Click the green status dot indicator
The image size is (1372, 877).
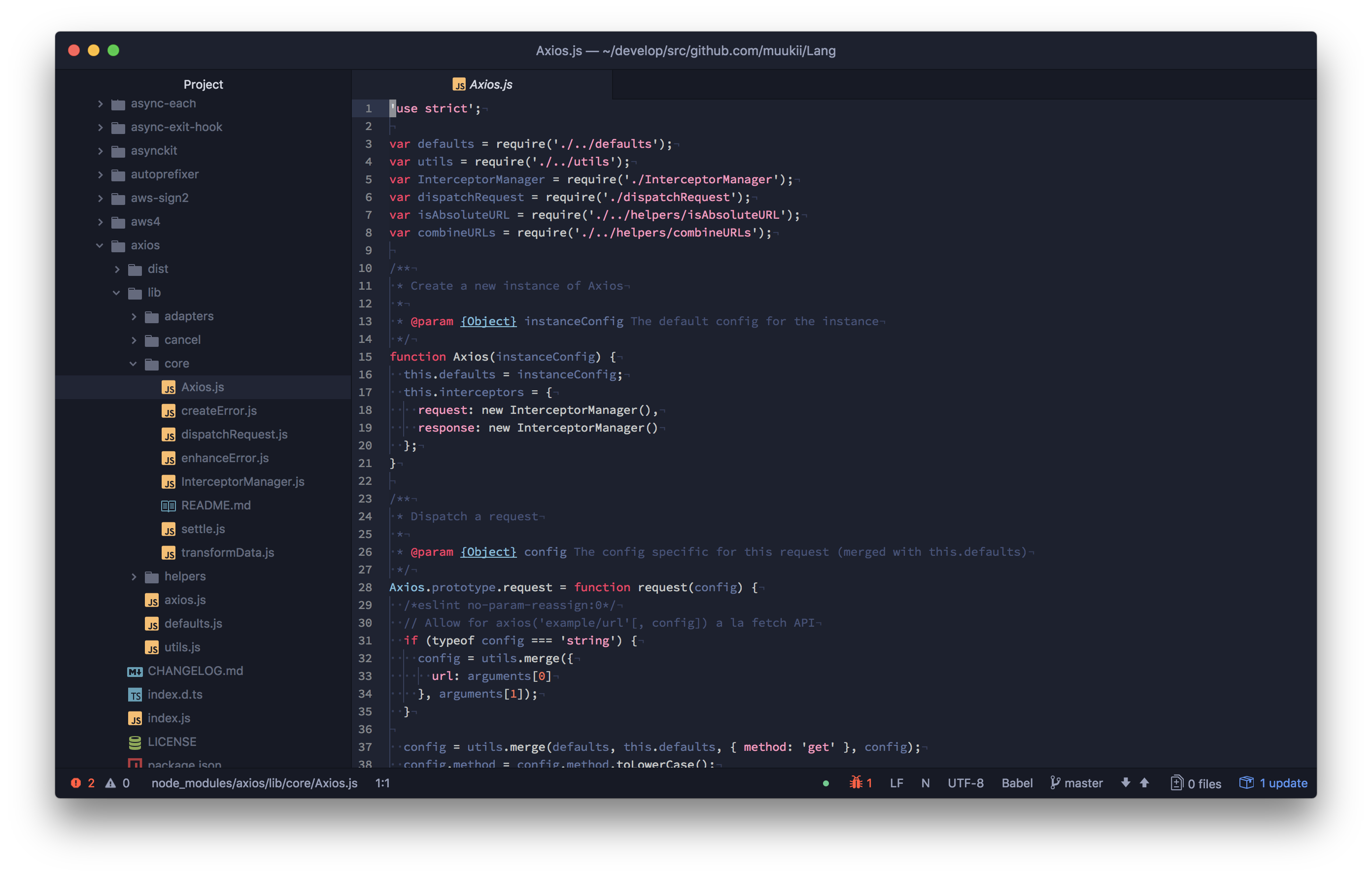click(825, 783)
